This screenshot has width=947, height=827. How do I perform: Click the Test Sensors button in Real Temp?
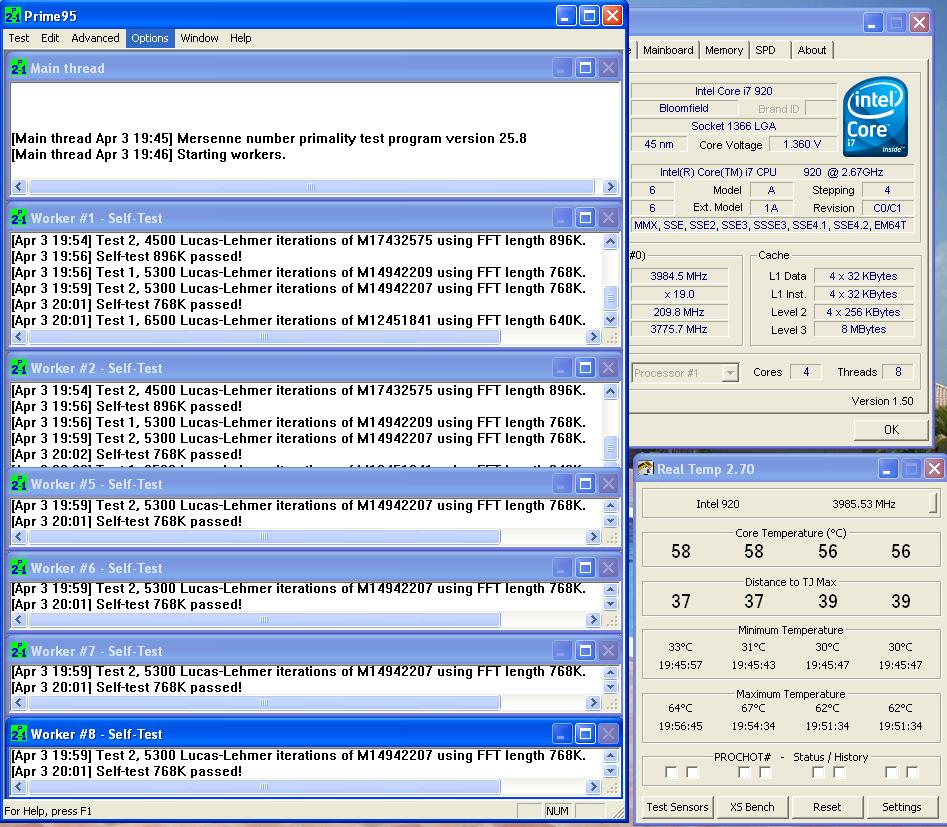point(677,807)
